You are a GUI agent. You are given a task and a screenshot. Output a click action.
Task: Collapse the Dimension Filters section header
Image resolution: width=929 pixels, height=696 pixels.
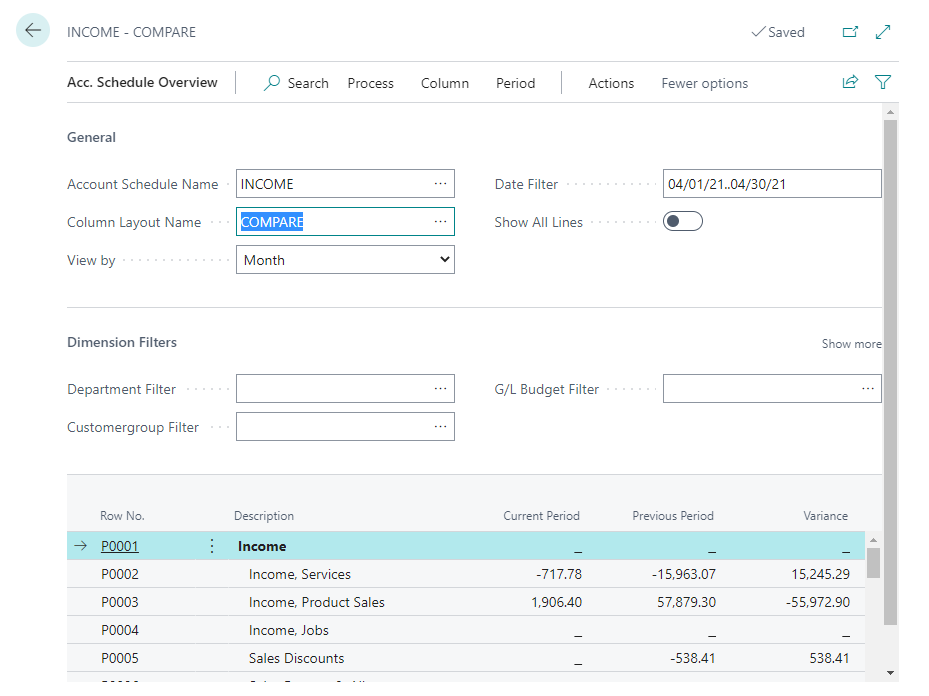pos(122,342)
